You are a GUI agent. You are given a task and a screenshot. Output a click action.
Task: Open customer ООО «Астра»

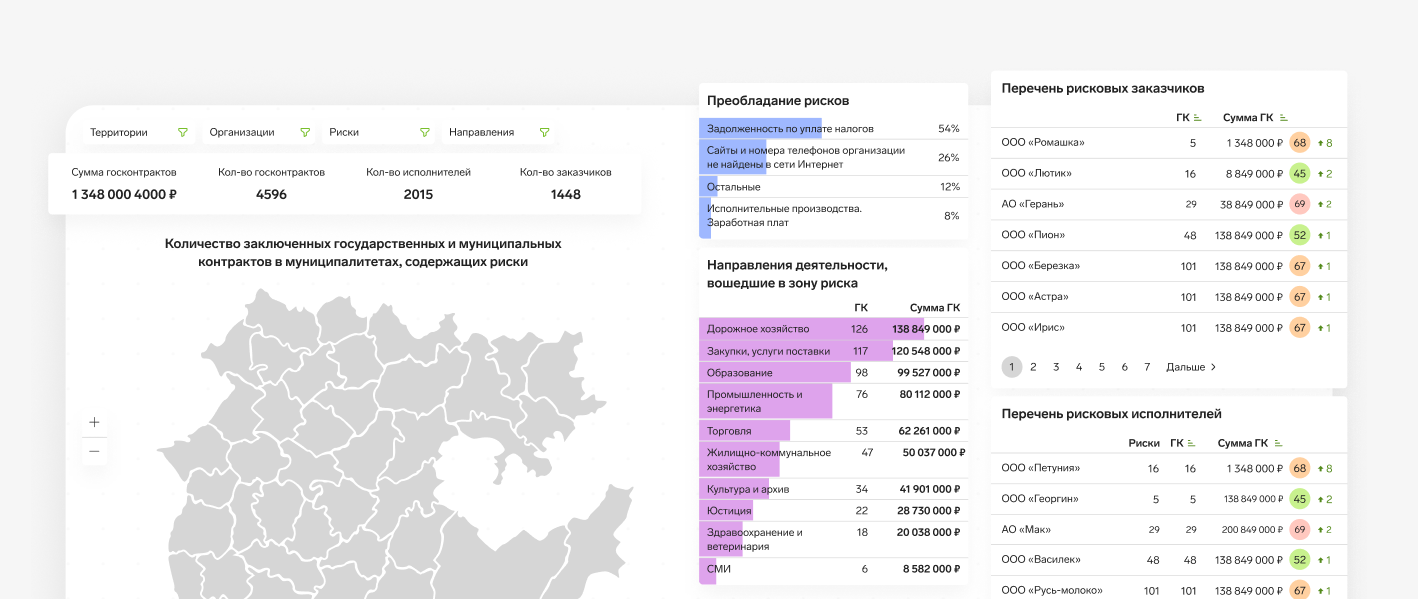[1035, 297]
